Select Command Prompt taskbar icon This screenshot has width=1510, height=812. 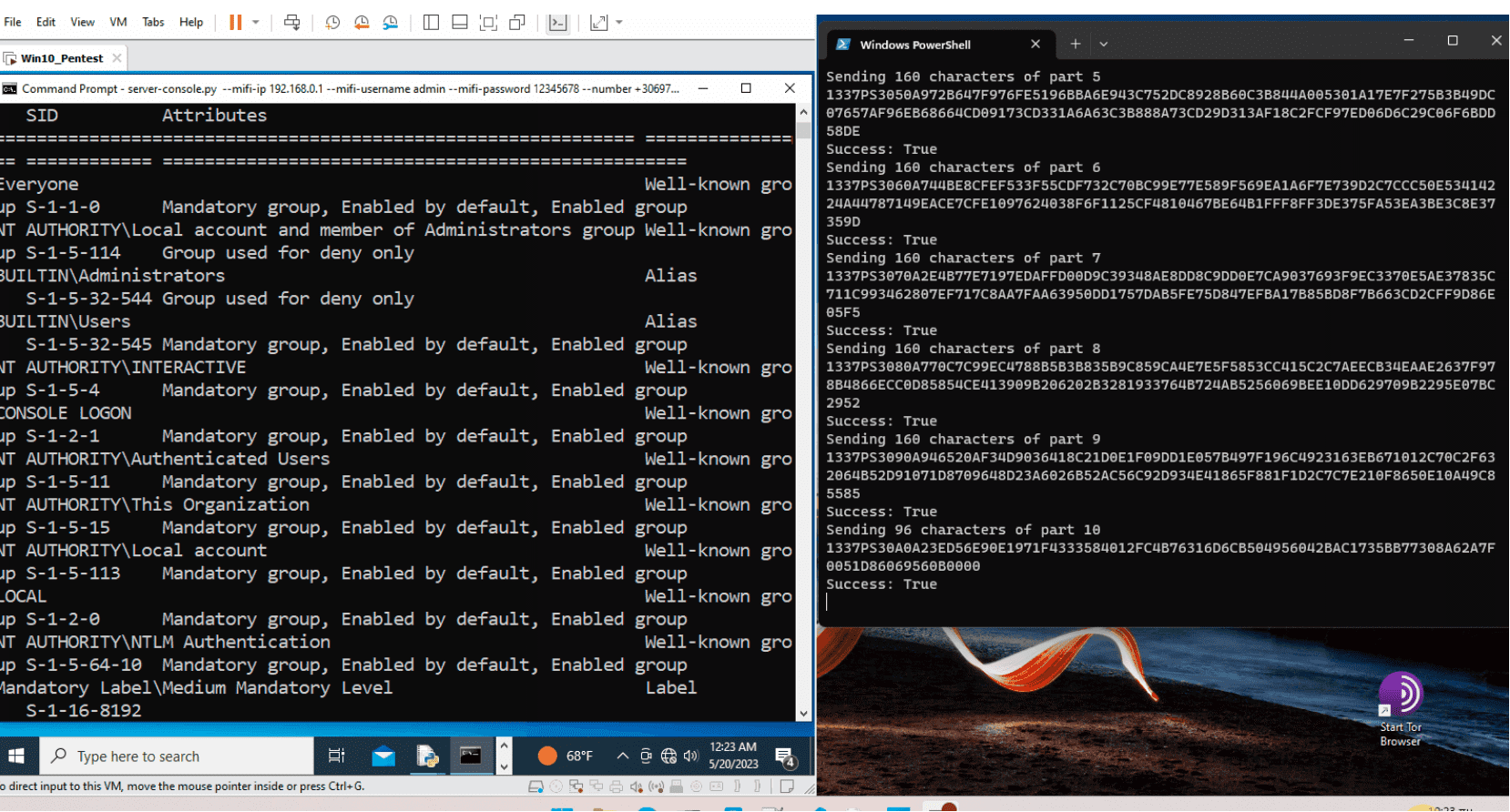pos(471,756)
